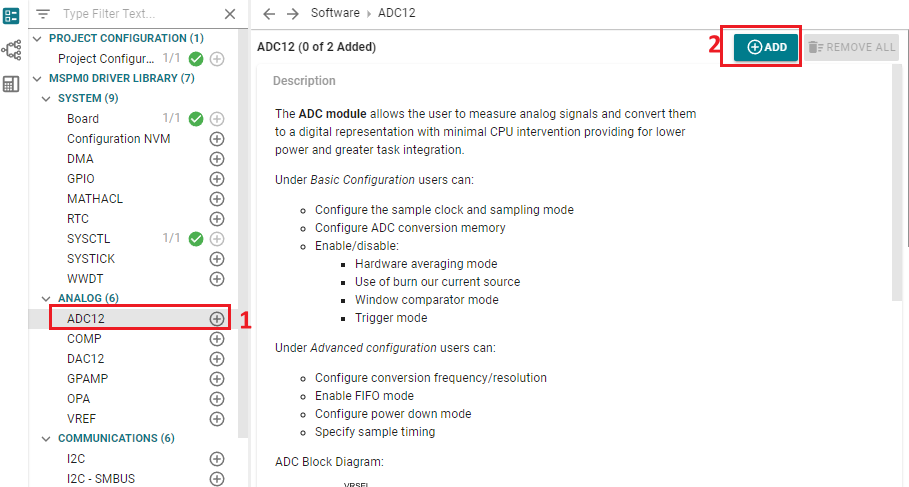
Task: Select the SYSCTL tree item
Action: click(89, 238)
